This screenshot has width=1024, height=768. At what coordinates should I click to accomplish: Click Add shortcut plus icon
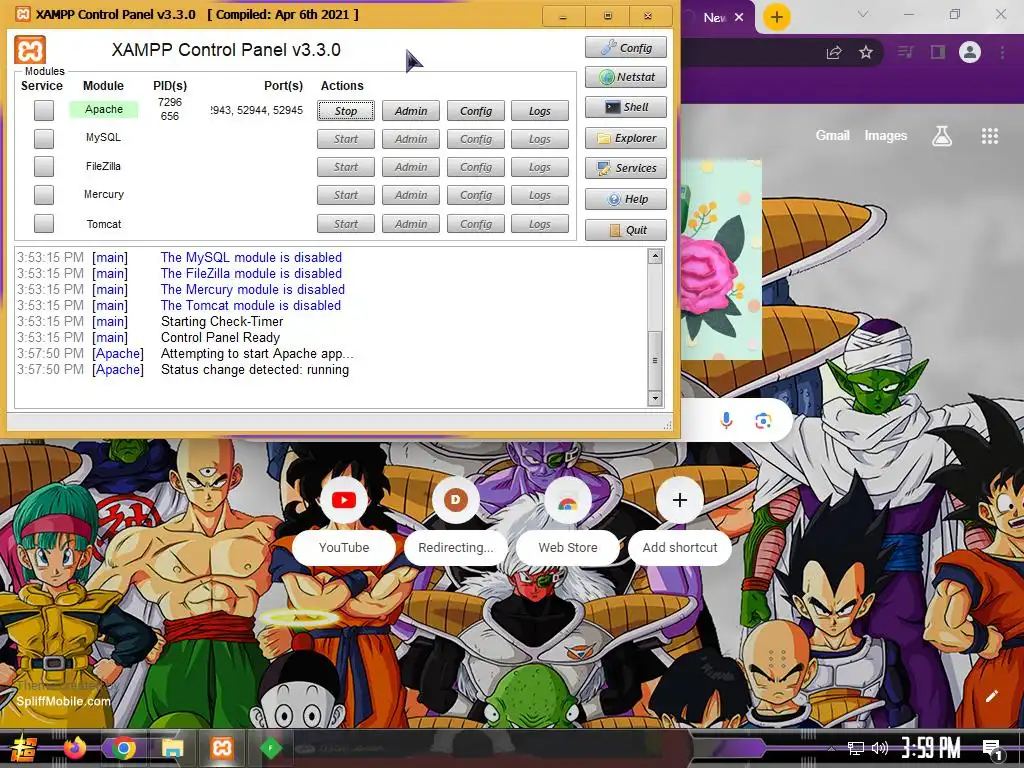[680, 500]
